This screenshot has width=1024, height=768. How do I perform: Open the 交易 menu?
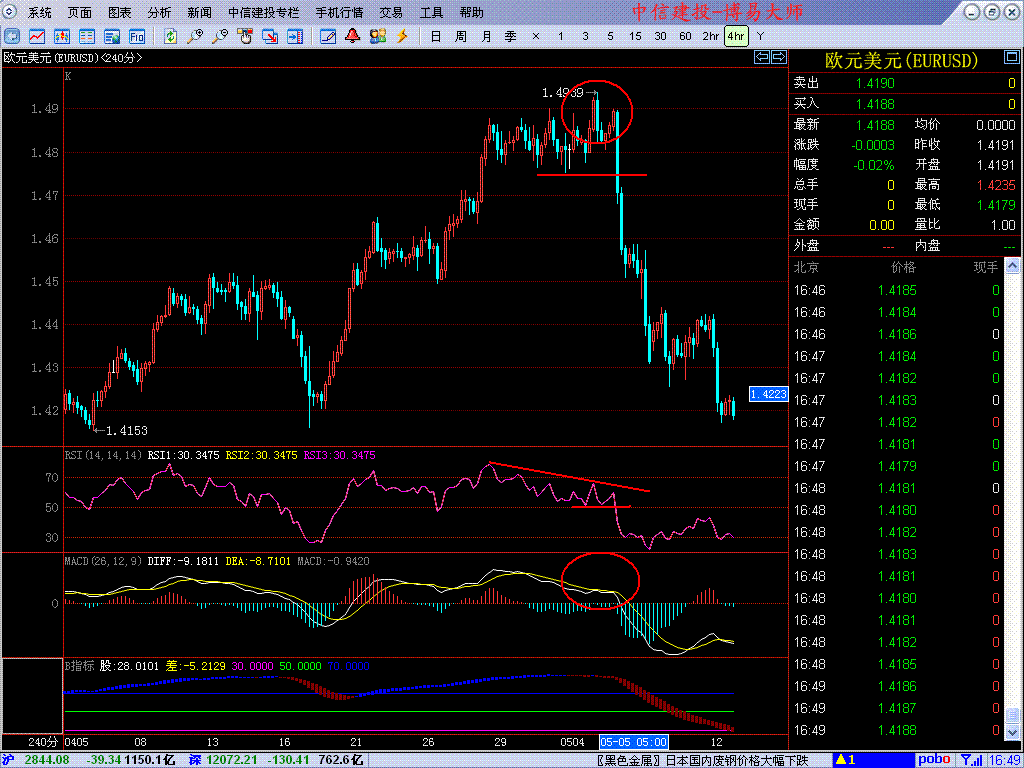391,12
